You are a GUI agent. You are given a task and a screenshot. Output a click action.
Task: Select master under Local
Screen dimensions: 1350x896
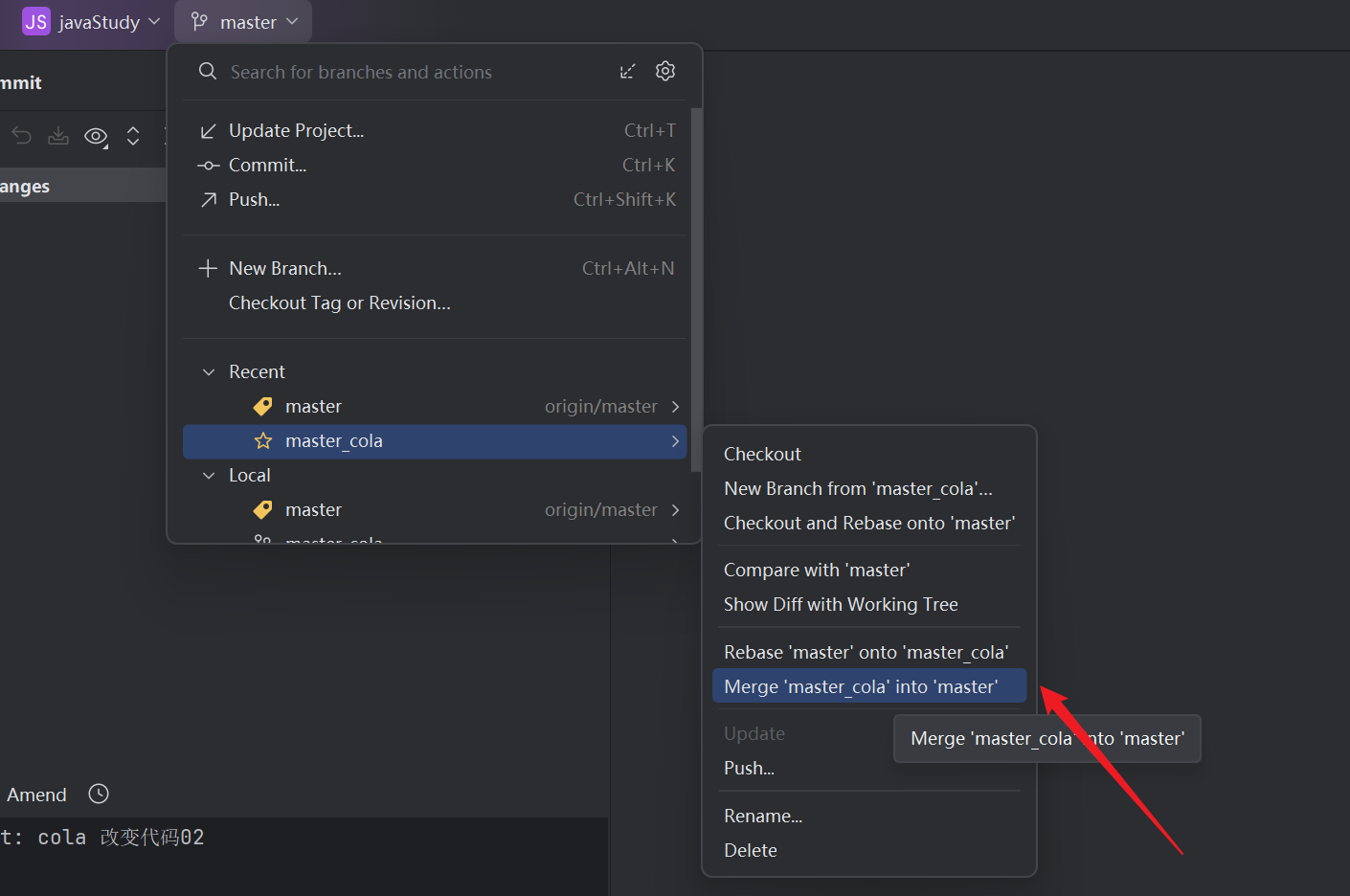(436, 509)
